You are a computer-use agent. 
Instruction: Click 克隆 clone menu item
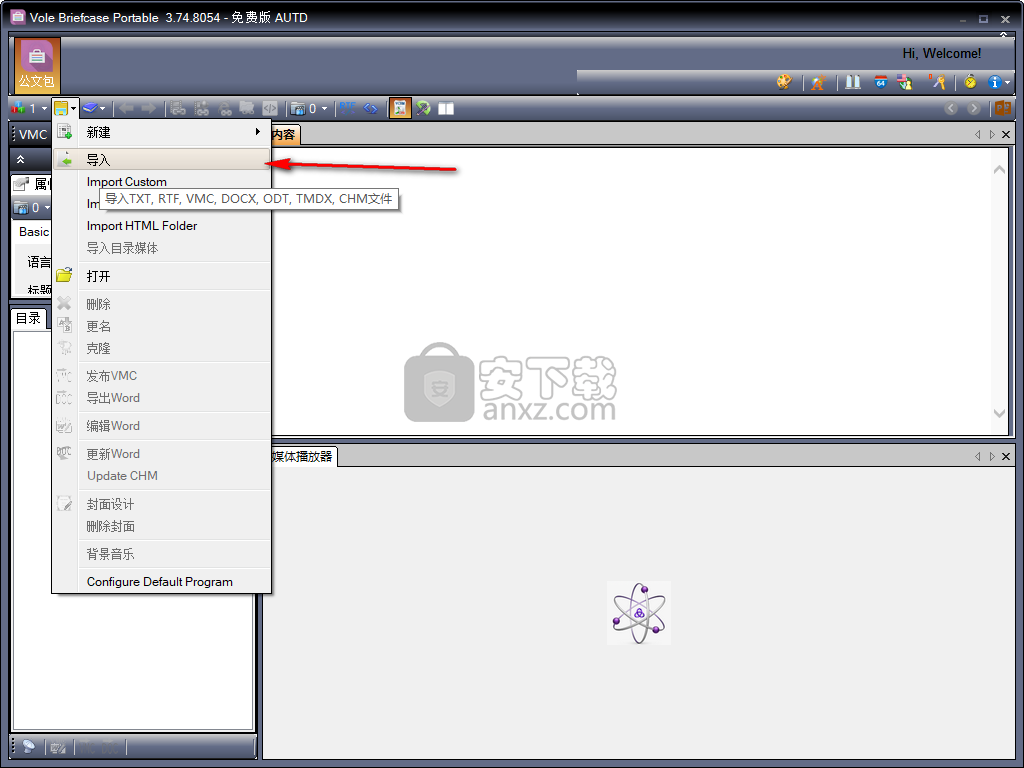[x=161, y=349]
